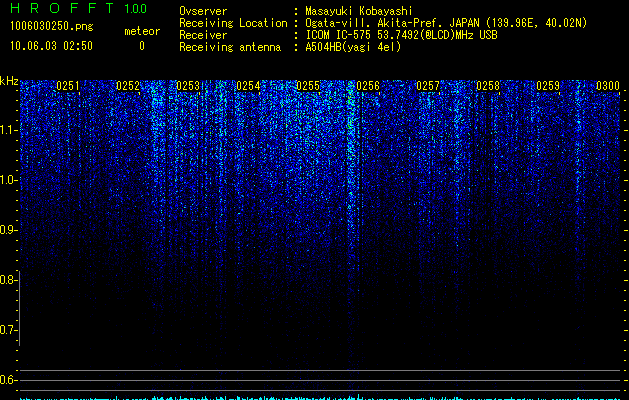
Task: Click the 0.7 kHz axis label
Action: coord(6,330)
